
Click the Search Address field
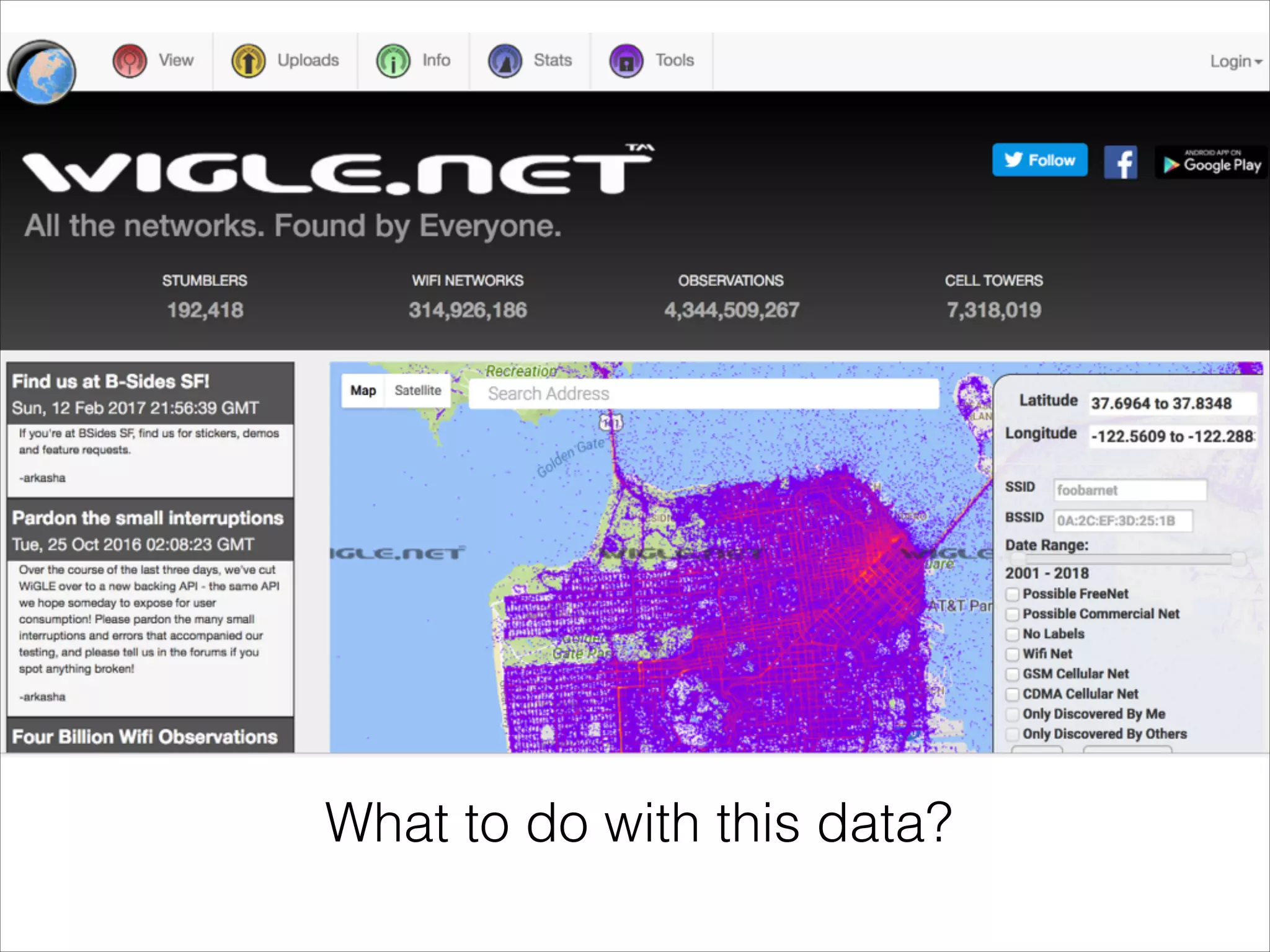click(703, 394)
